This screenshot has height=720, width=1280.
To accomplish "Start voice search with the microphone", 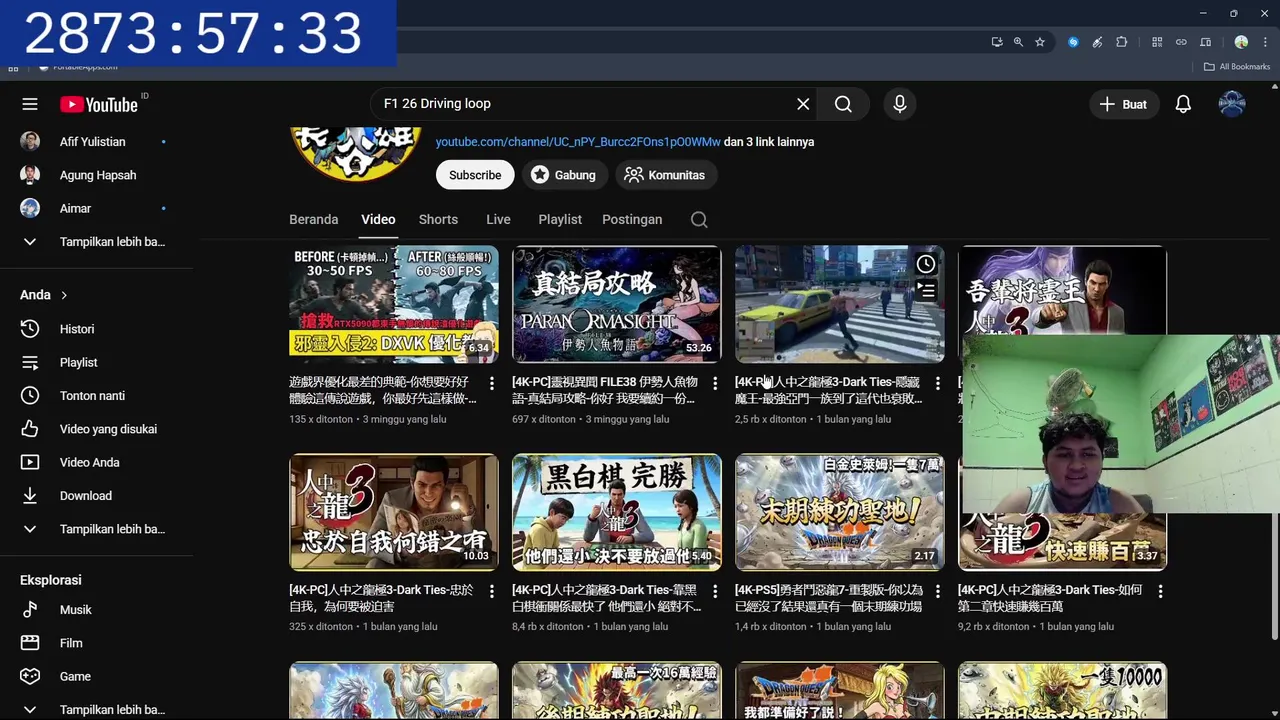I will coord(900,104).
